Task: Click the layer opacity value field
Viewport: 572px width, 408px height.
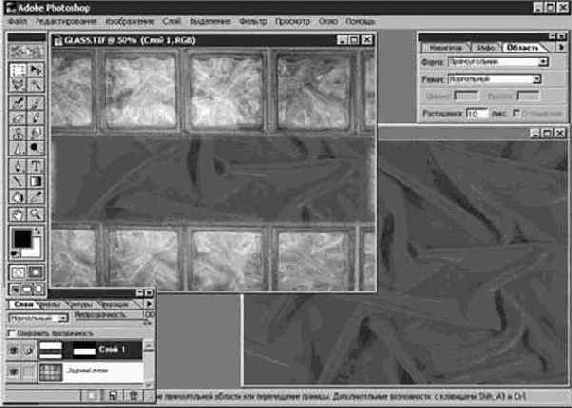Action: point(148,315)
